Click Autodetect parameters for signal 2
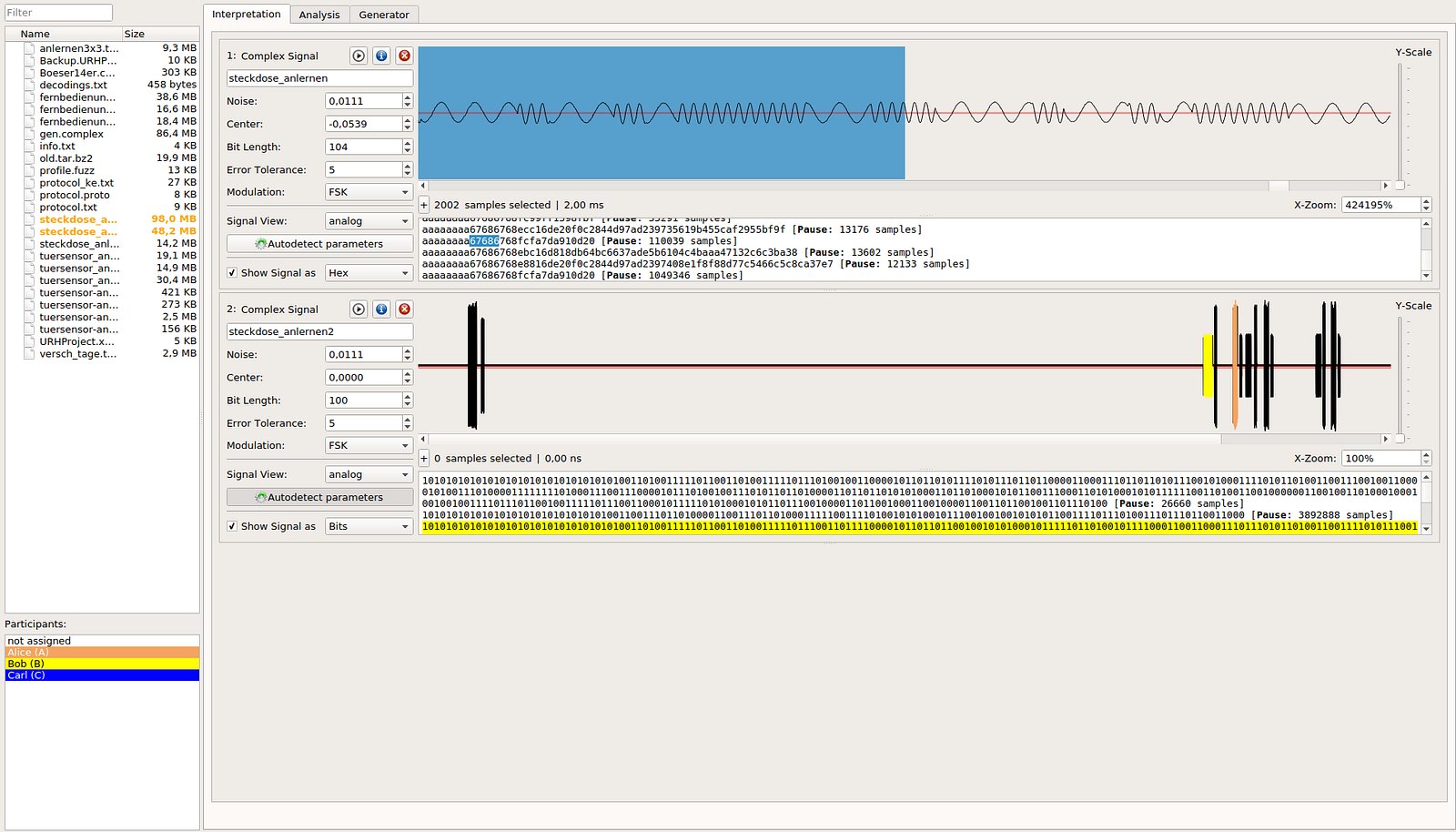The height and width of the screenshot is (832, 1456). coord(319,497)
